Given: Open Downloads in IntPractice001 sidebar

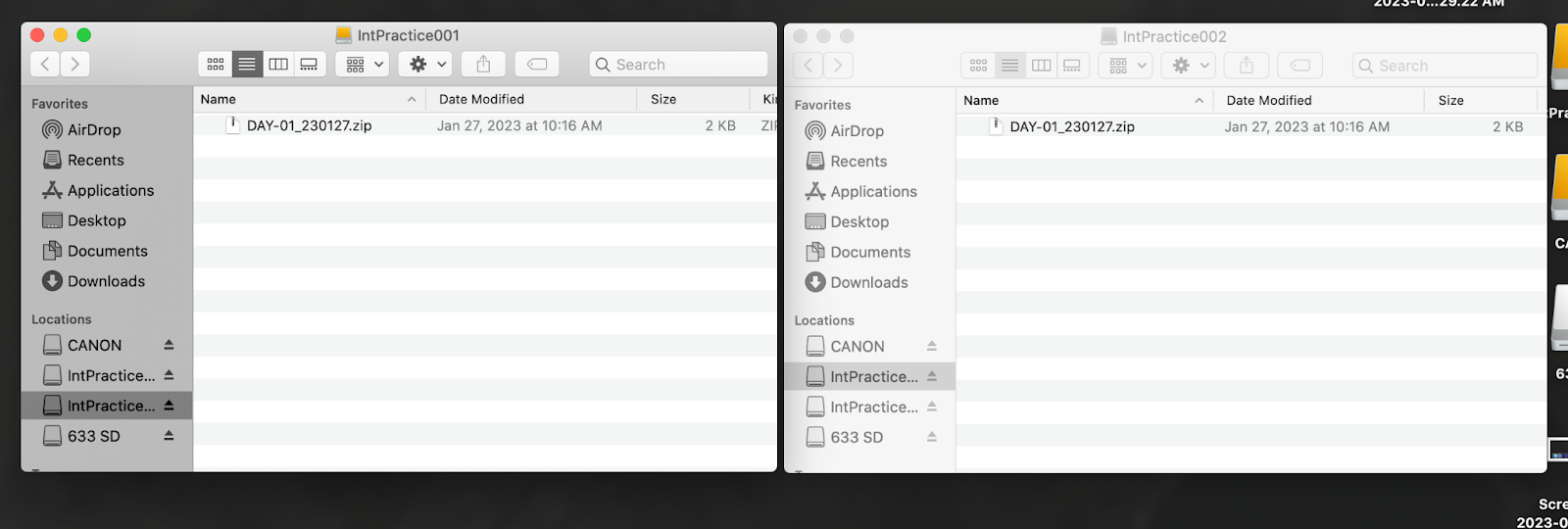Looking at the screenshot, I should pos(106,281).
